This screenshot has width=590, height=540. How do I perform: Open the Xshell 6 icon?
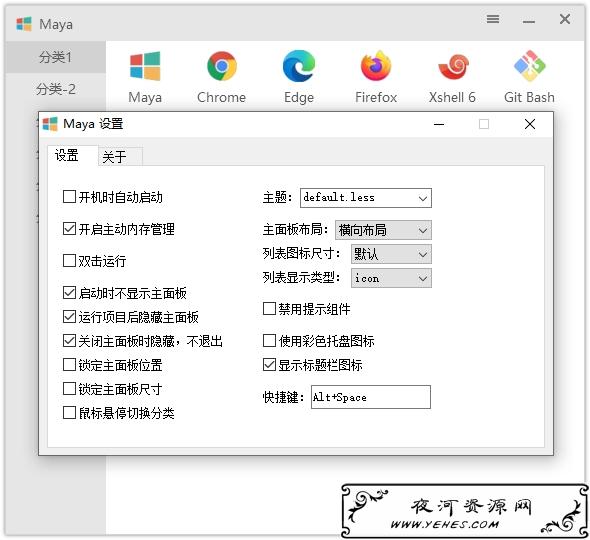tap(453, 66)
